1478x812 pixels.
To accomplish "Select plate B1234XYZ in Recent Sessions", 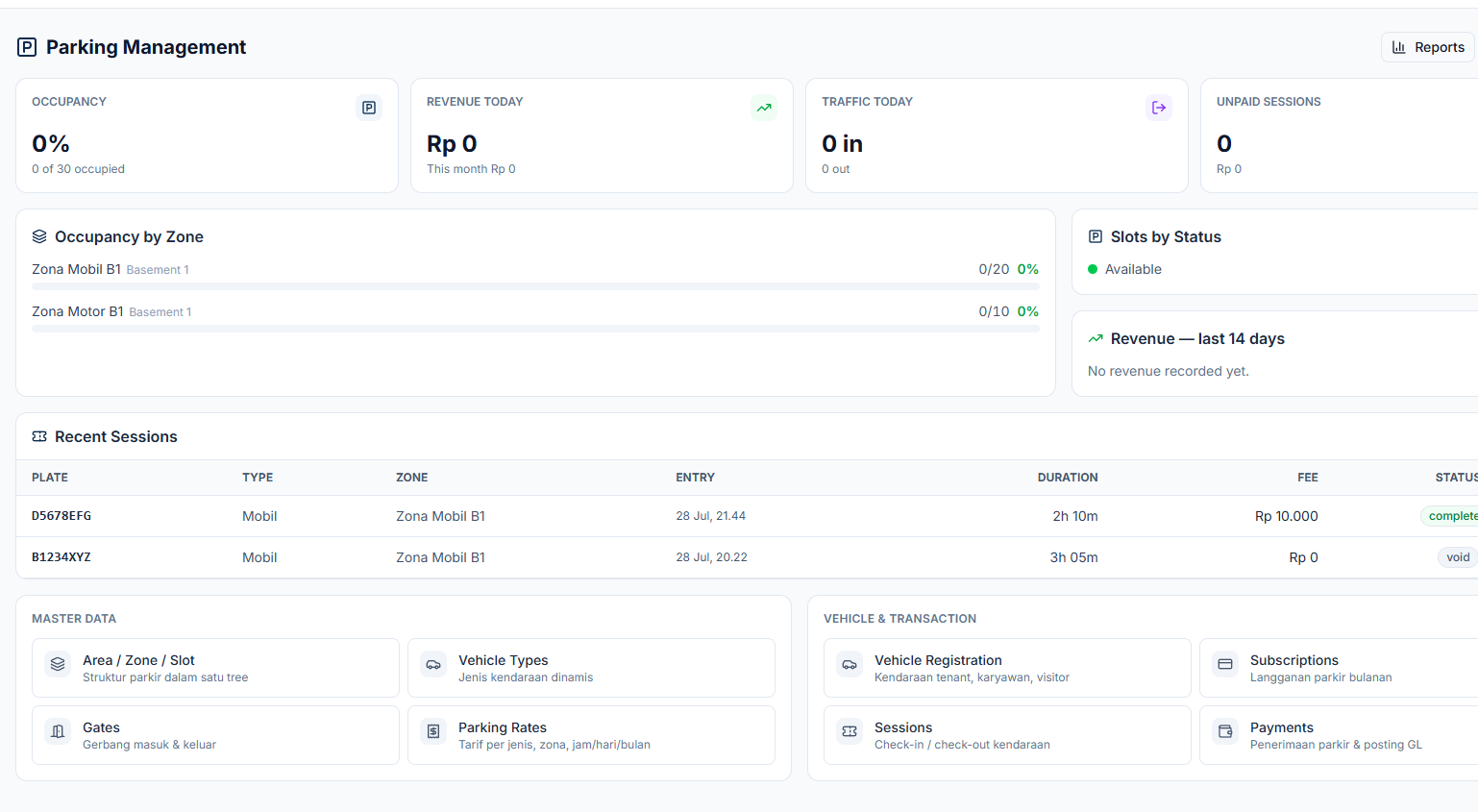I will tap(62, 557).
